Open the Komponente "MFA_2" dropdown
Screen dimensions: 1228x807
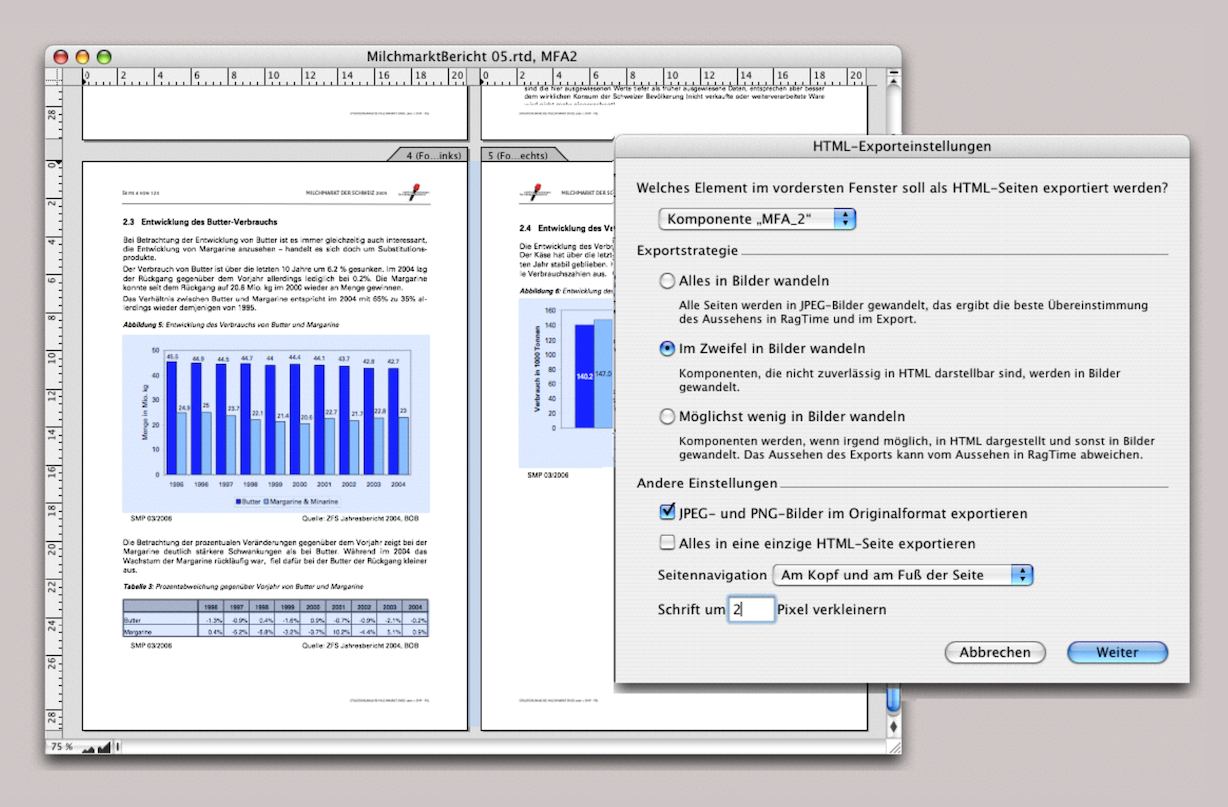[757, 219]
